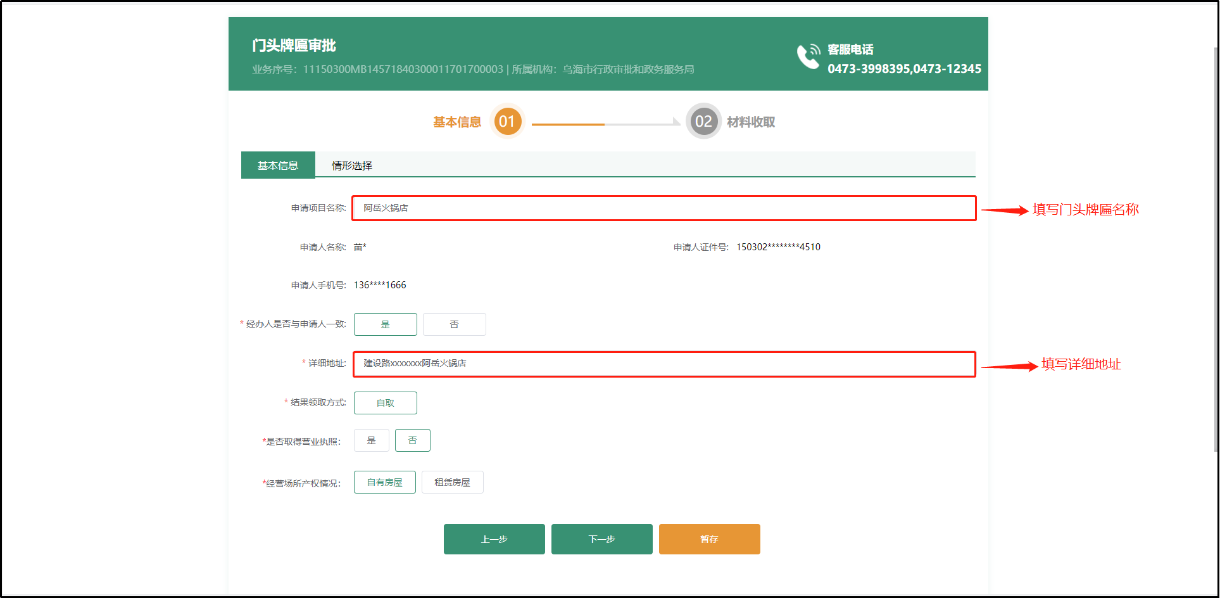Select 否 for 是否取得营业执照

coord(413,440)
